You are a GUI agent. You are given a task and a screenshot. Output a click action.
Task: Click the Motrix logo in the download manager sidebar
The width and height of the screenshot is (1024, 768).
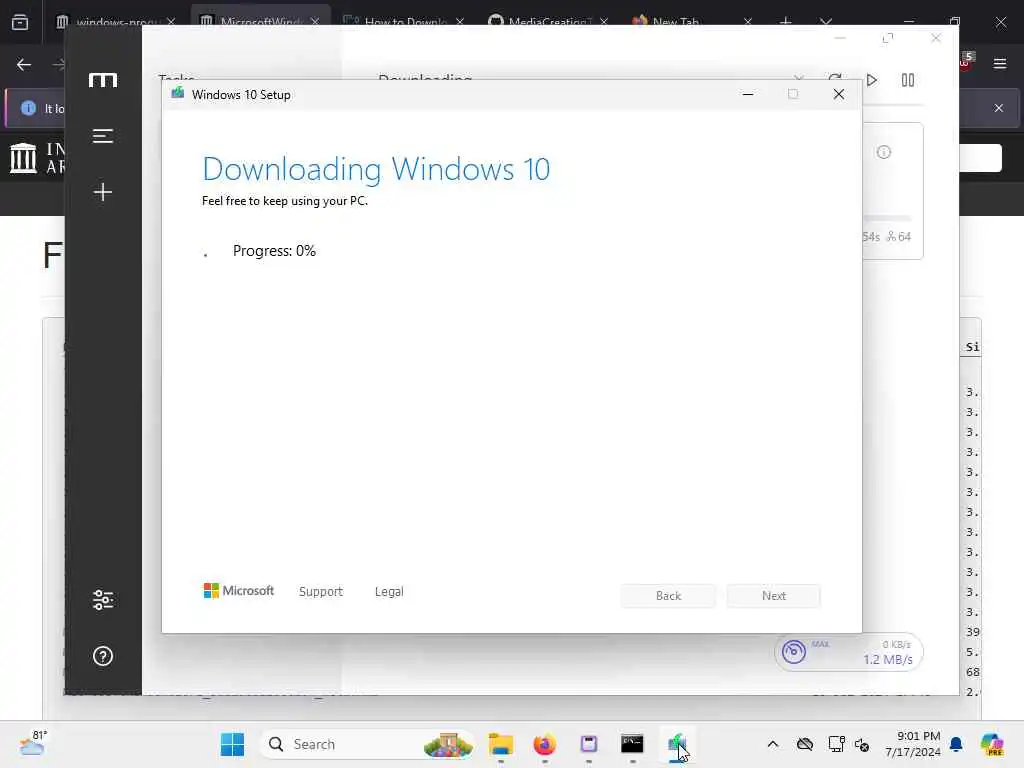pos(103,80)
